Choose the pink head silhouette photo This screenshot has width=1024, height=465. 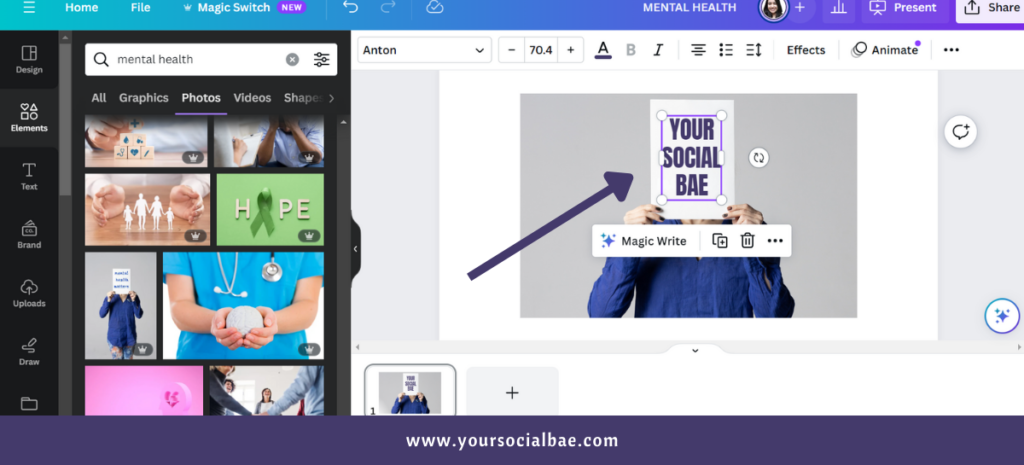[x=144, y=391]
